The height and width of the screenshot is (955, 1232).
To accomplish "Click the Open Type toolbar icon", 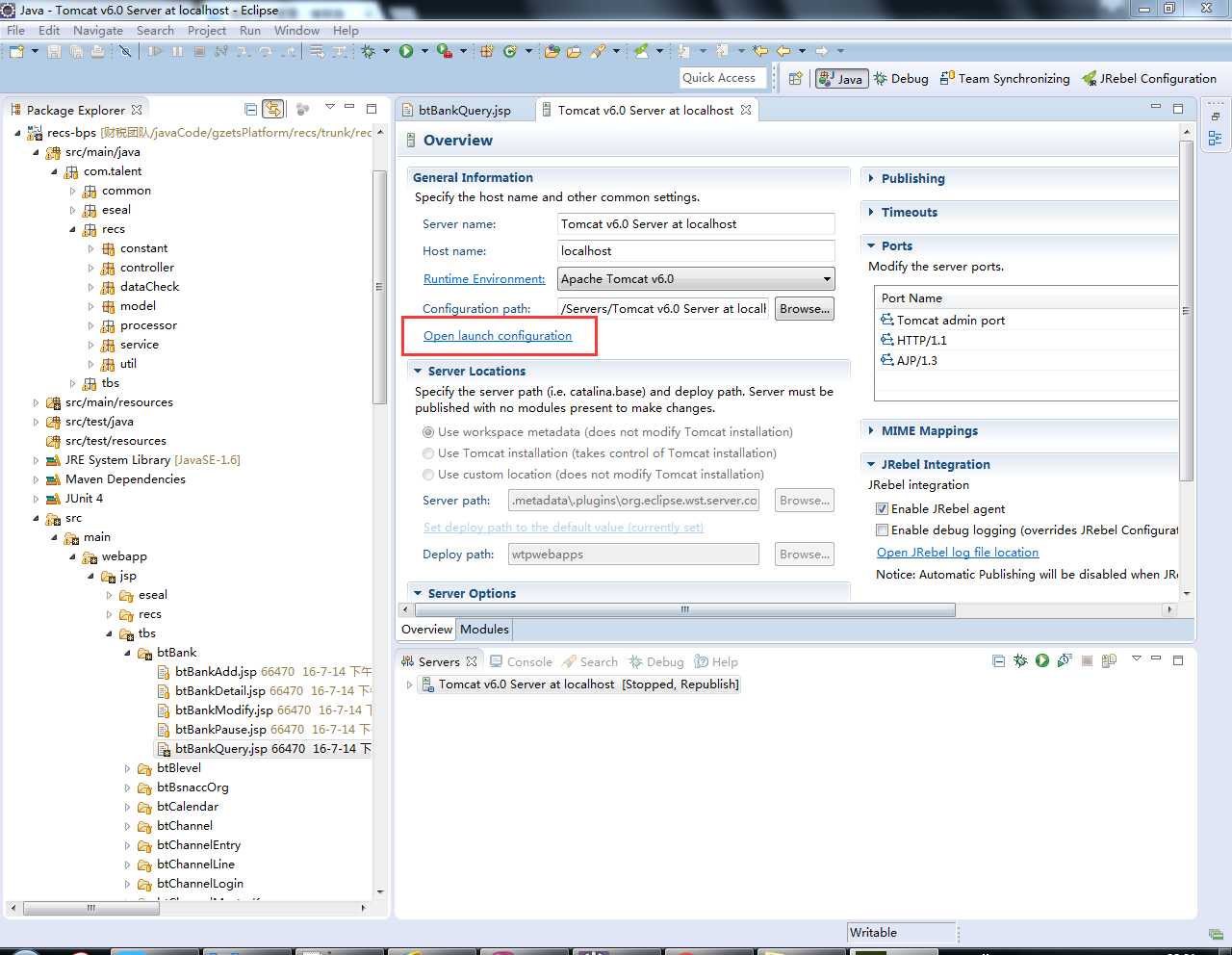I will (552, 51).
